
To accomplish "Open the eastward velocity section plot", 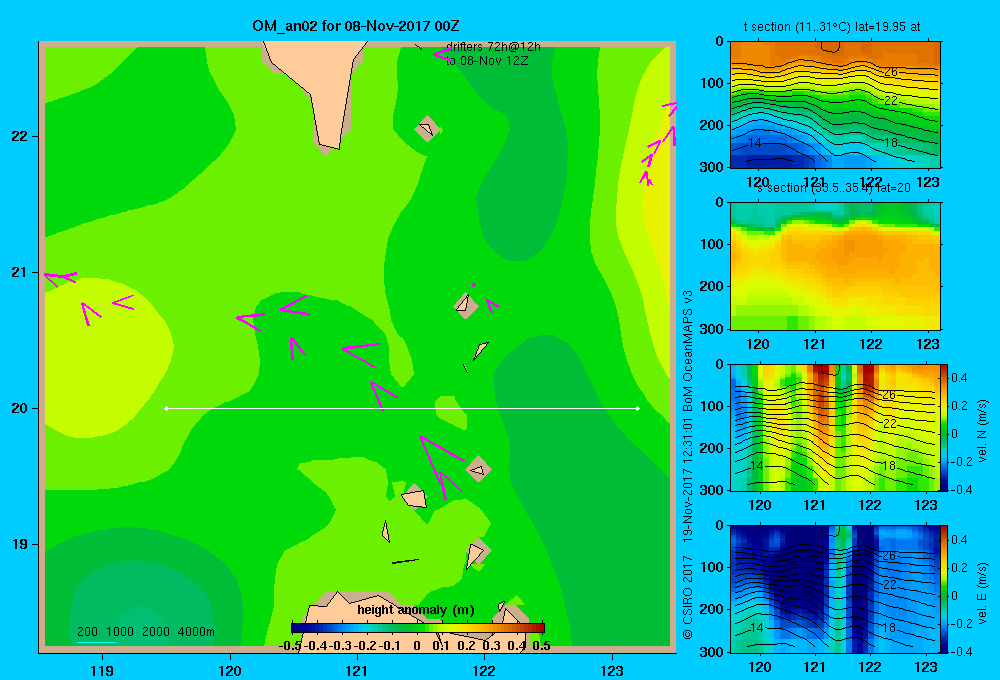I will (x=835, y=589).
